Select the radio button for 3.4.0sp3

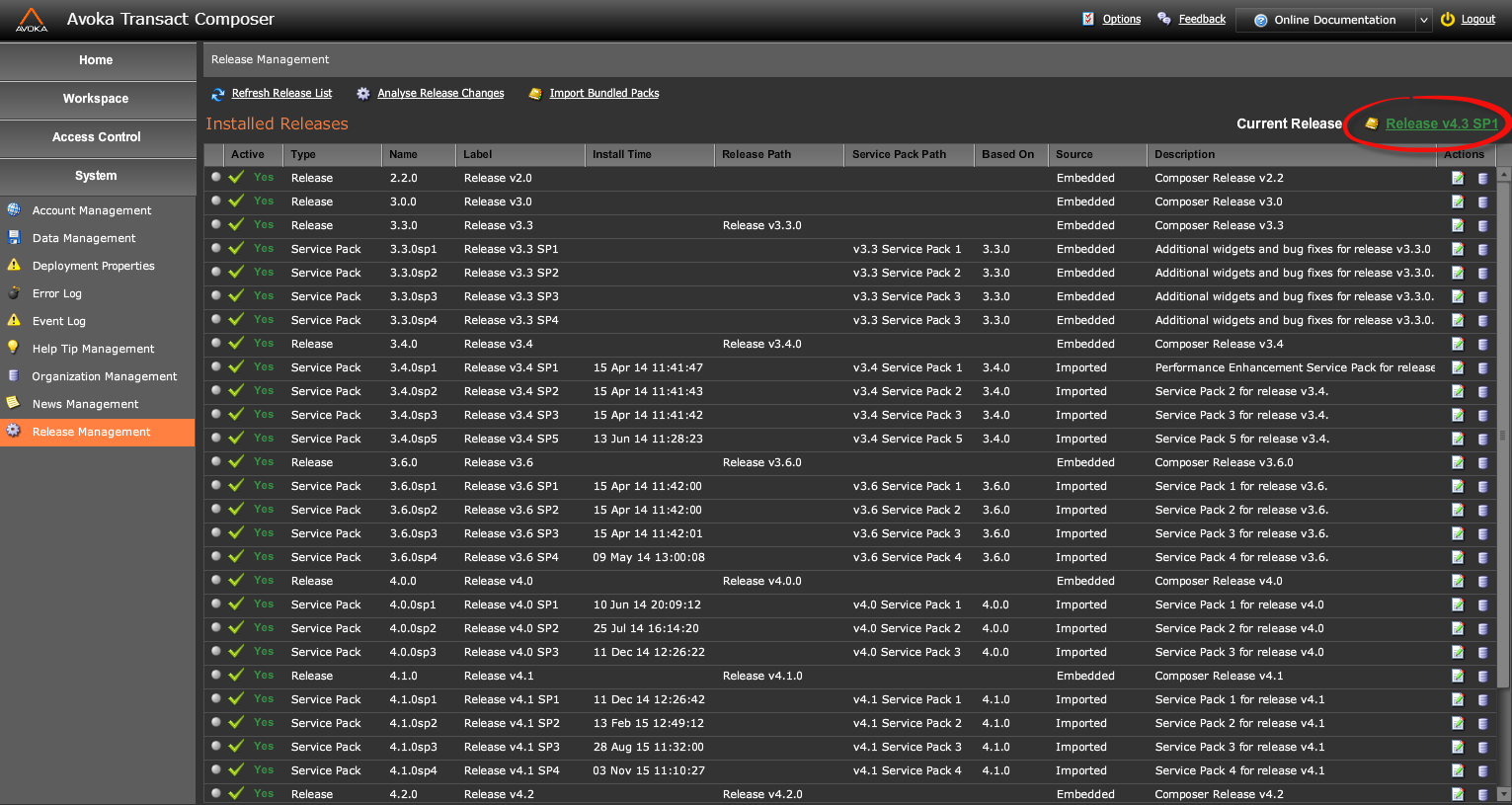pyautogui.click(x=215, y=414)
